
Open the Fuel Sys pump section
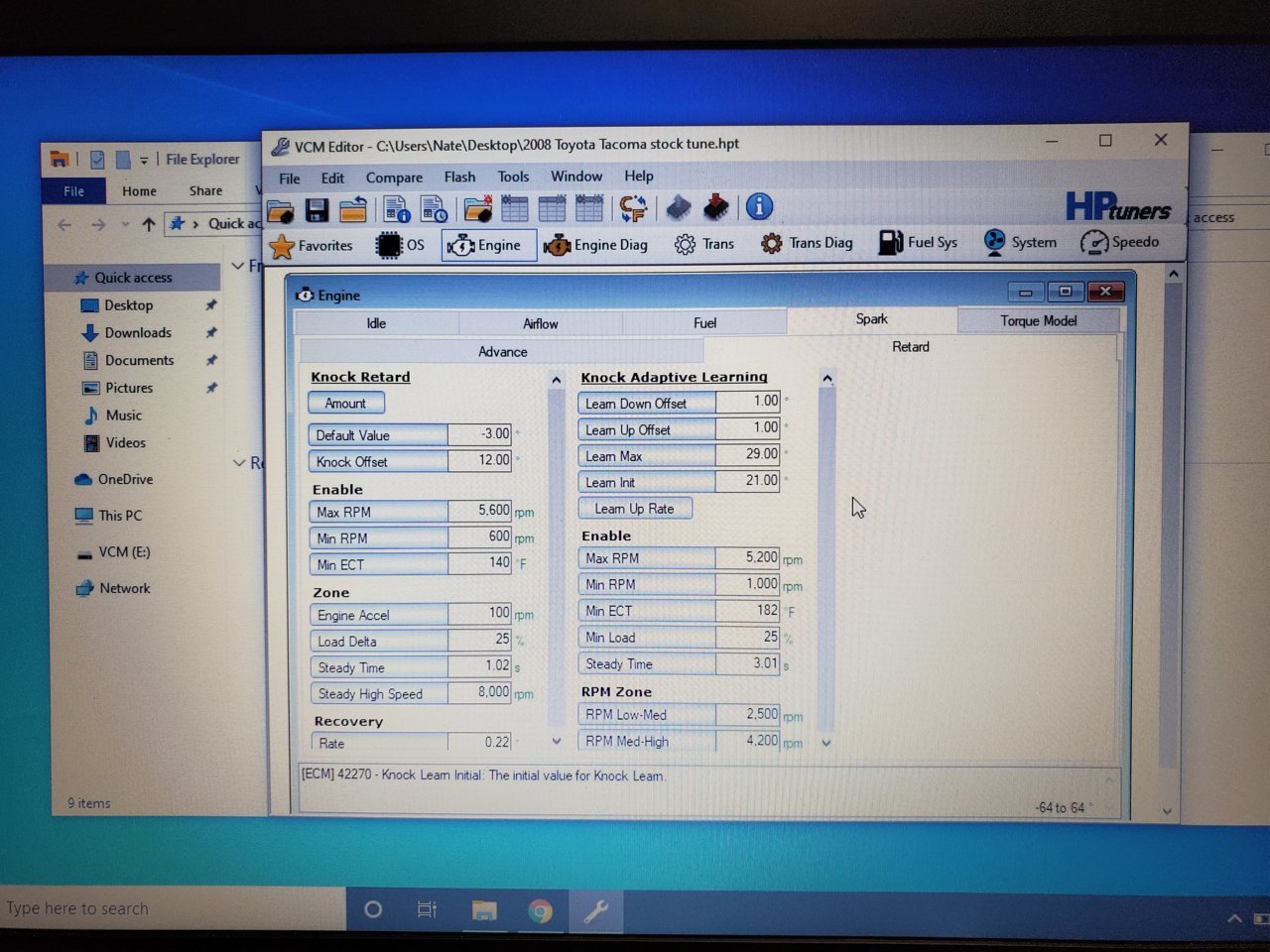pyautogui.click(x=919, y=242)
